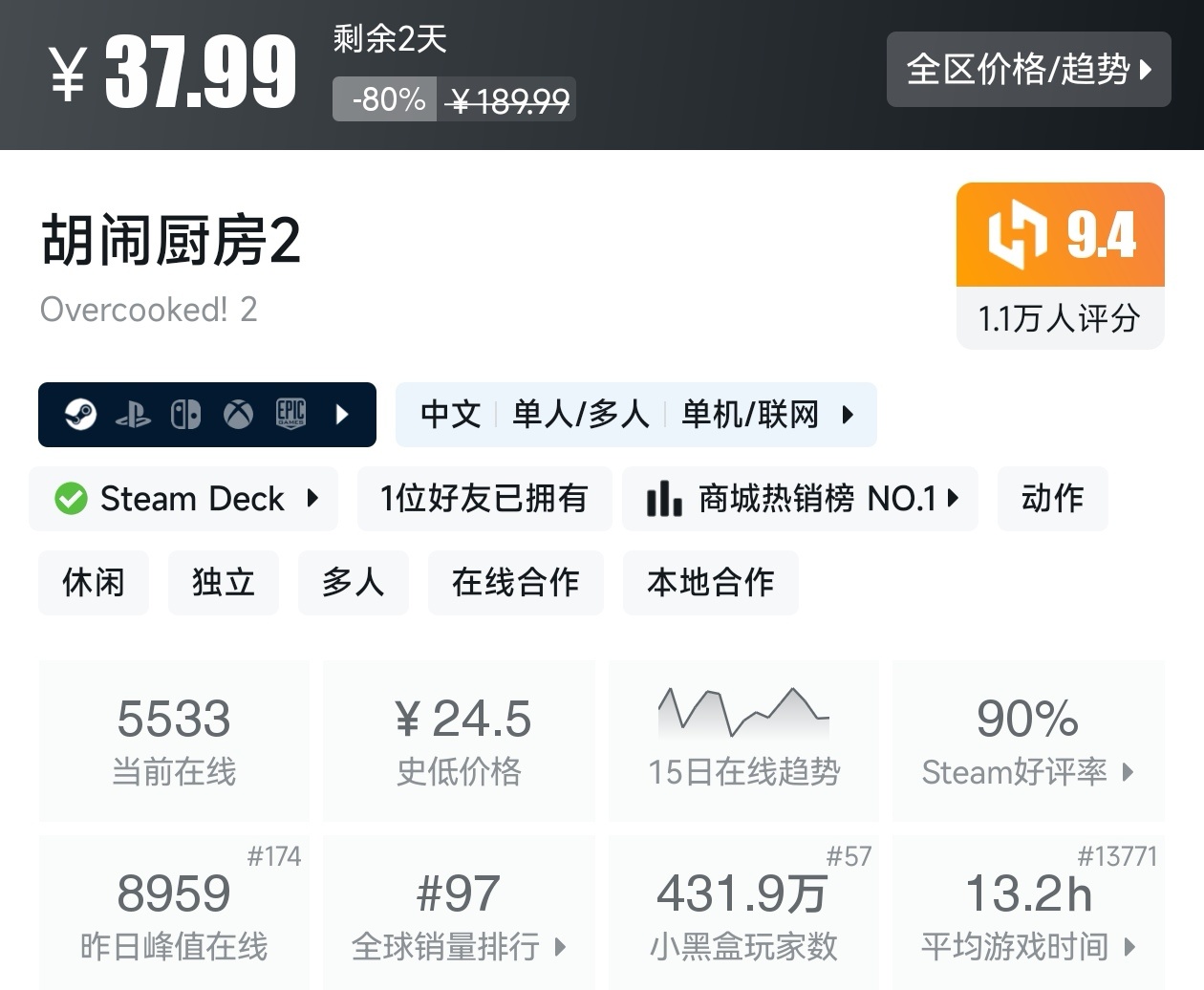Expand the platform list arrow
1204x990 pixels.
(x=343, y=415)
